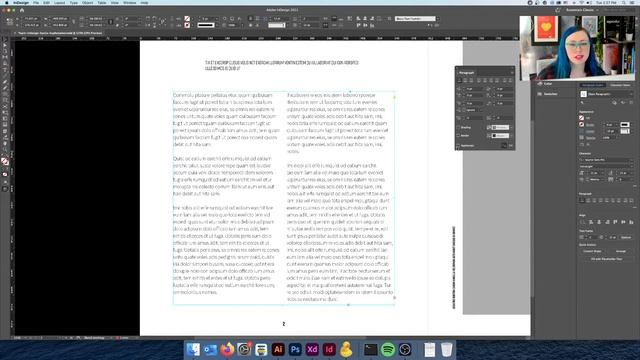Viewport: 640px width, 360px height.
Task: Open the Layout menu
Action: [60, 2]
